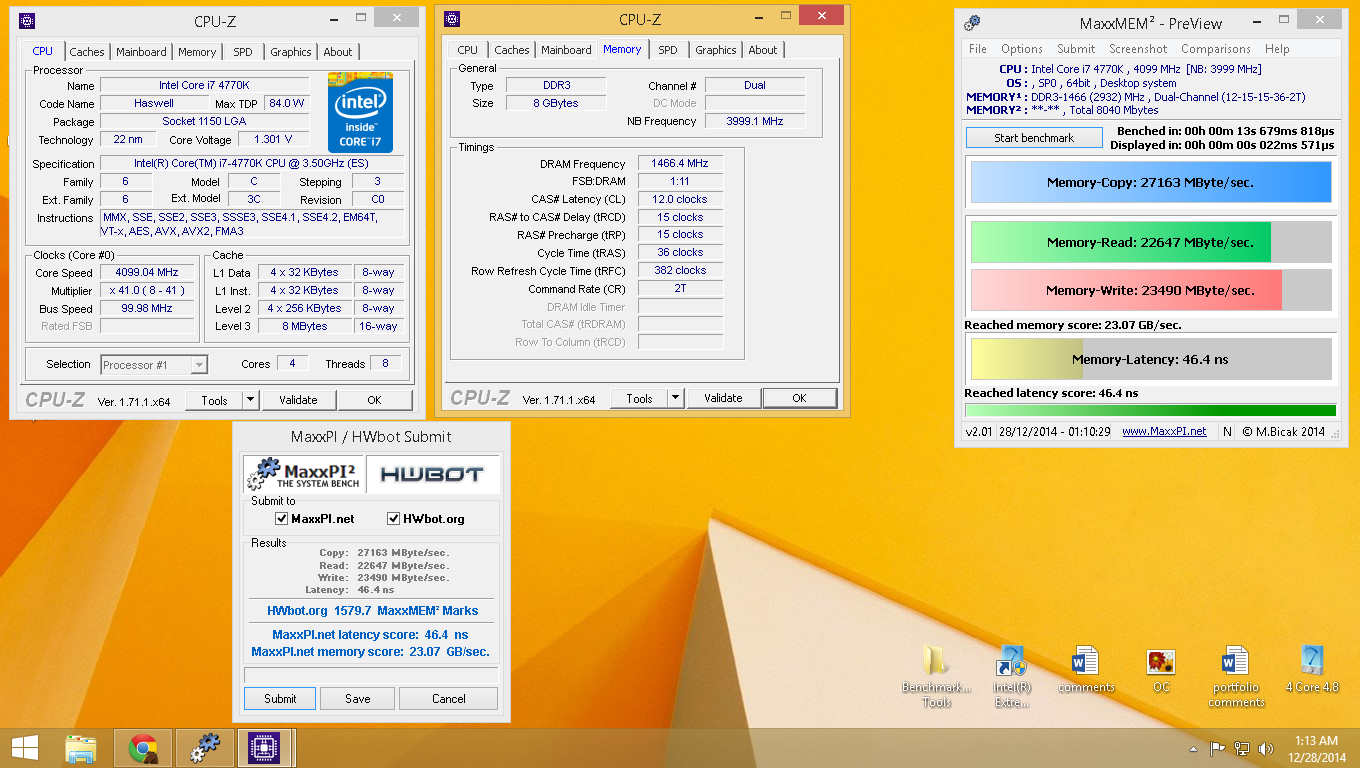Open About tab in processor CPU-Z window
Viewport: 1360px width, 768px height.
[338, 52]
